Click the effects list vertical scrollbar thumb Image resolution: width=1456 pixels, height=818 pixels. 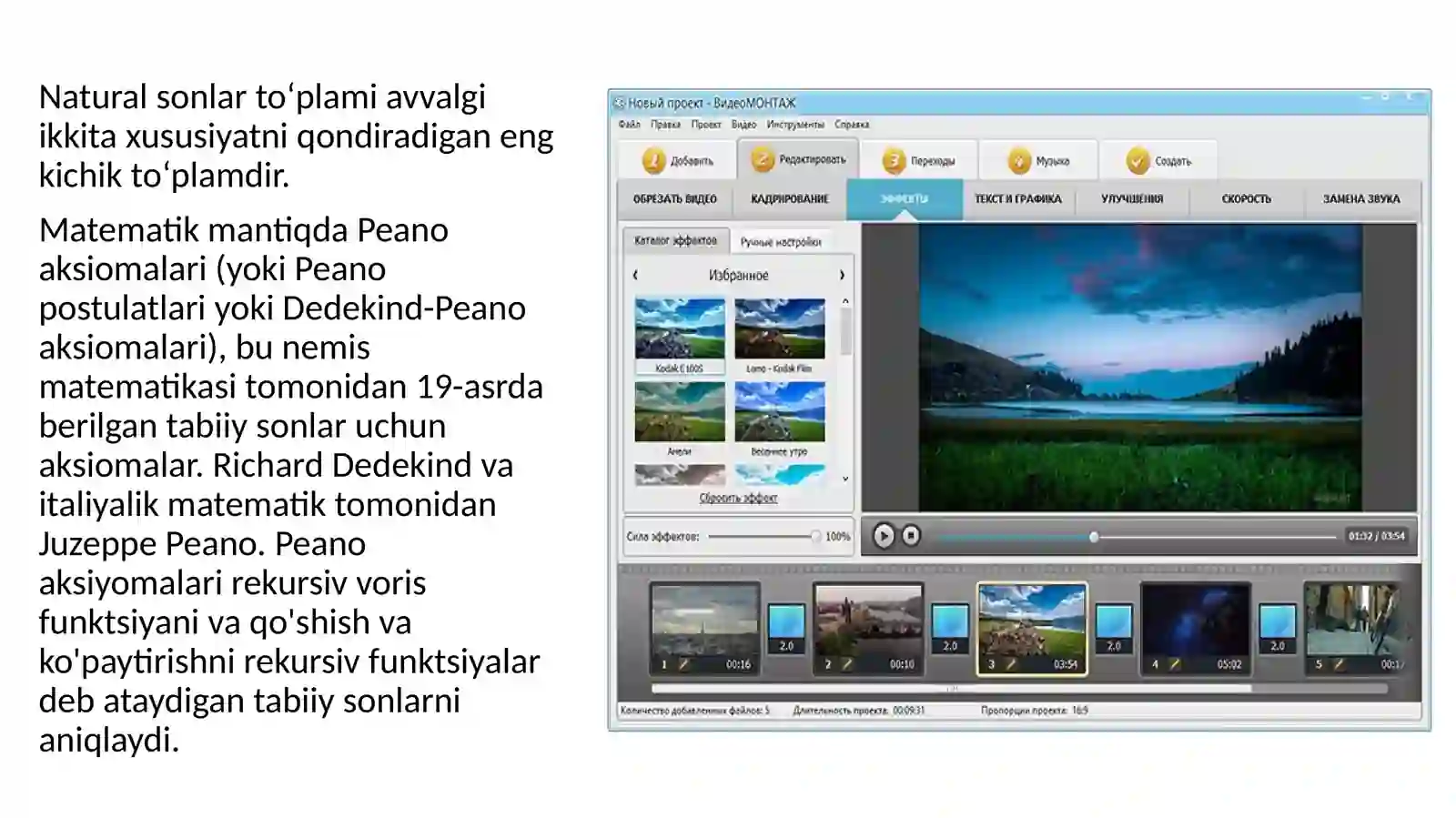pyautogui.click(x=845, y=331)
